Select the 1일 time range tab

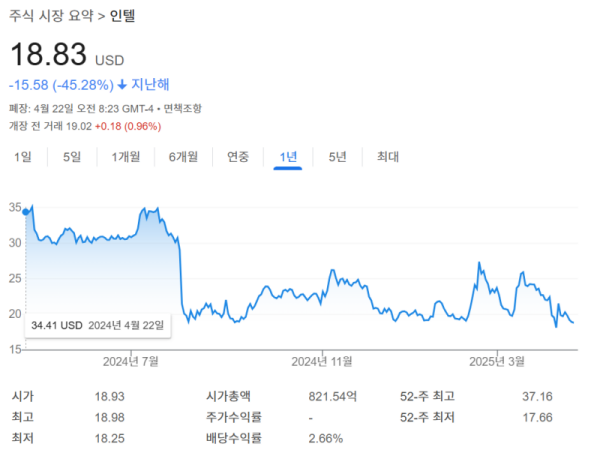(x=23, y=156)
